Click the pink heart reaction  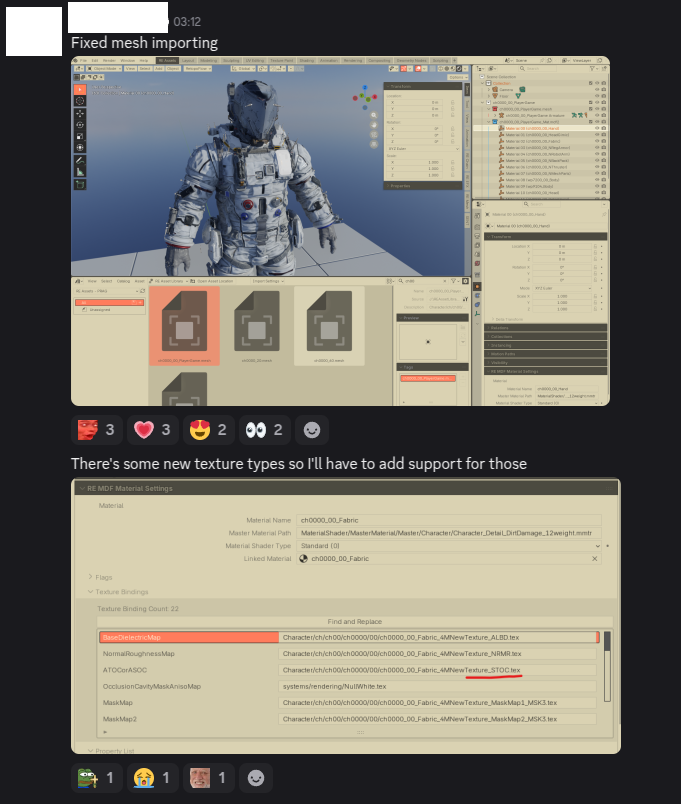click(x=153, y=430)
